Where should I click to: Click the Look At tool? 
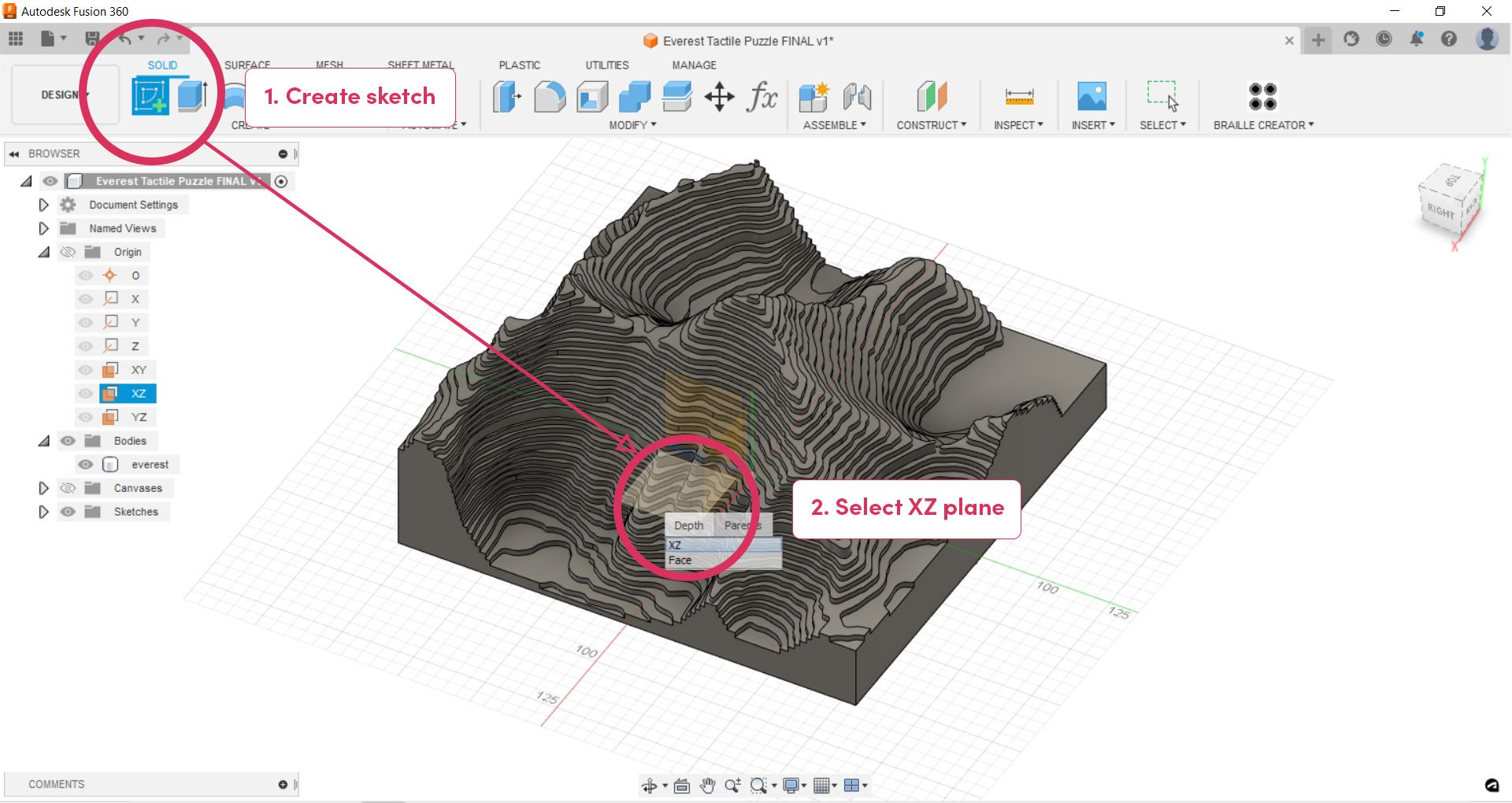[682, 786]
